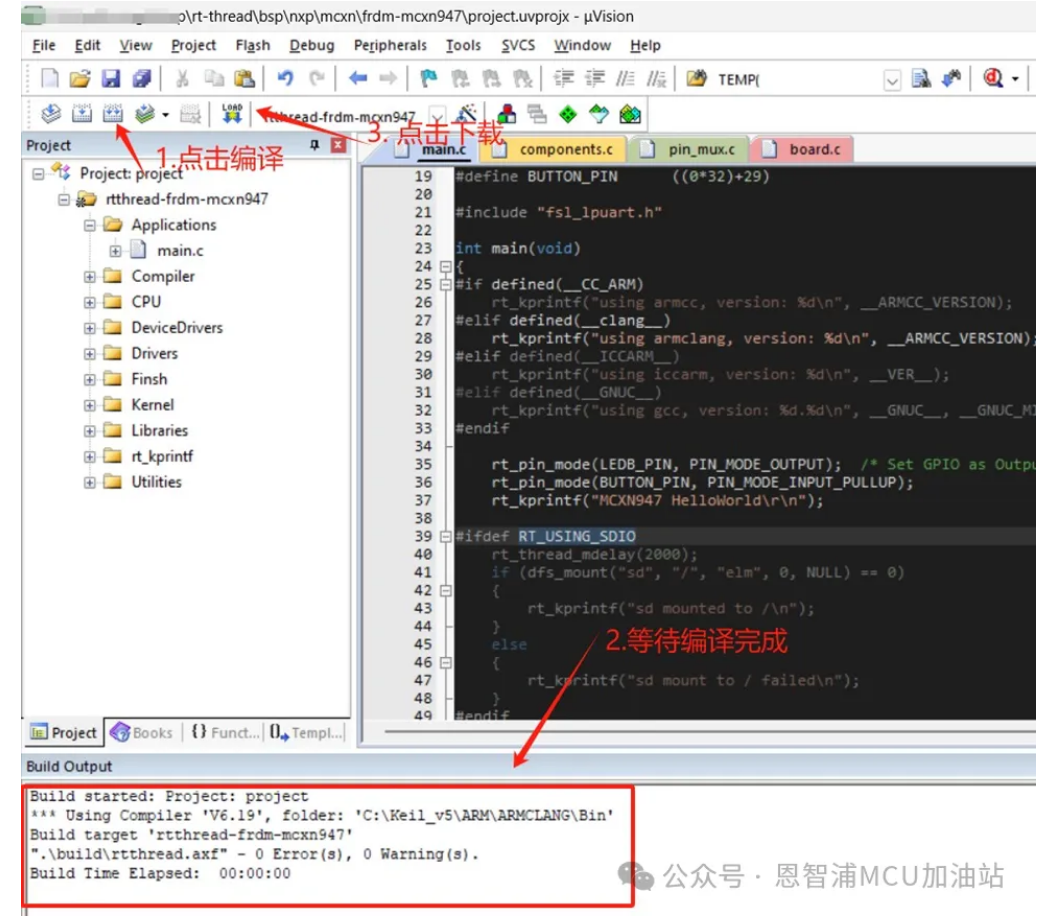Click the Select Software Packs icon

tap(599, 114)
